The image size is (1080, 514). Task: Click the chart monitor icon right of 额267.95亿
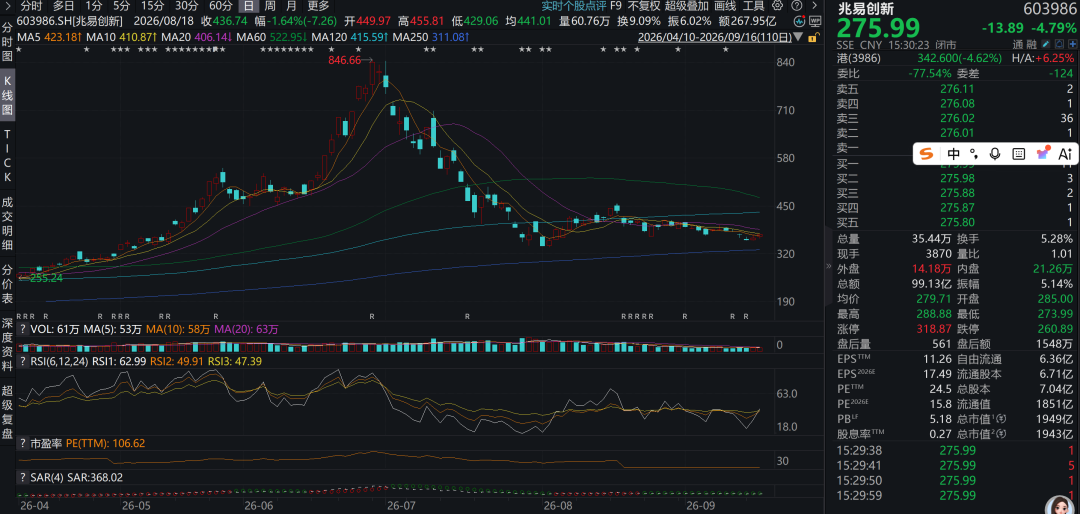[813, 21]
